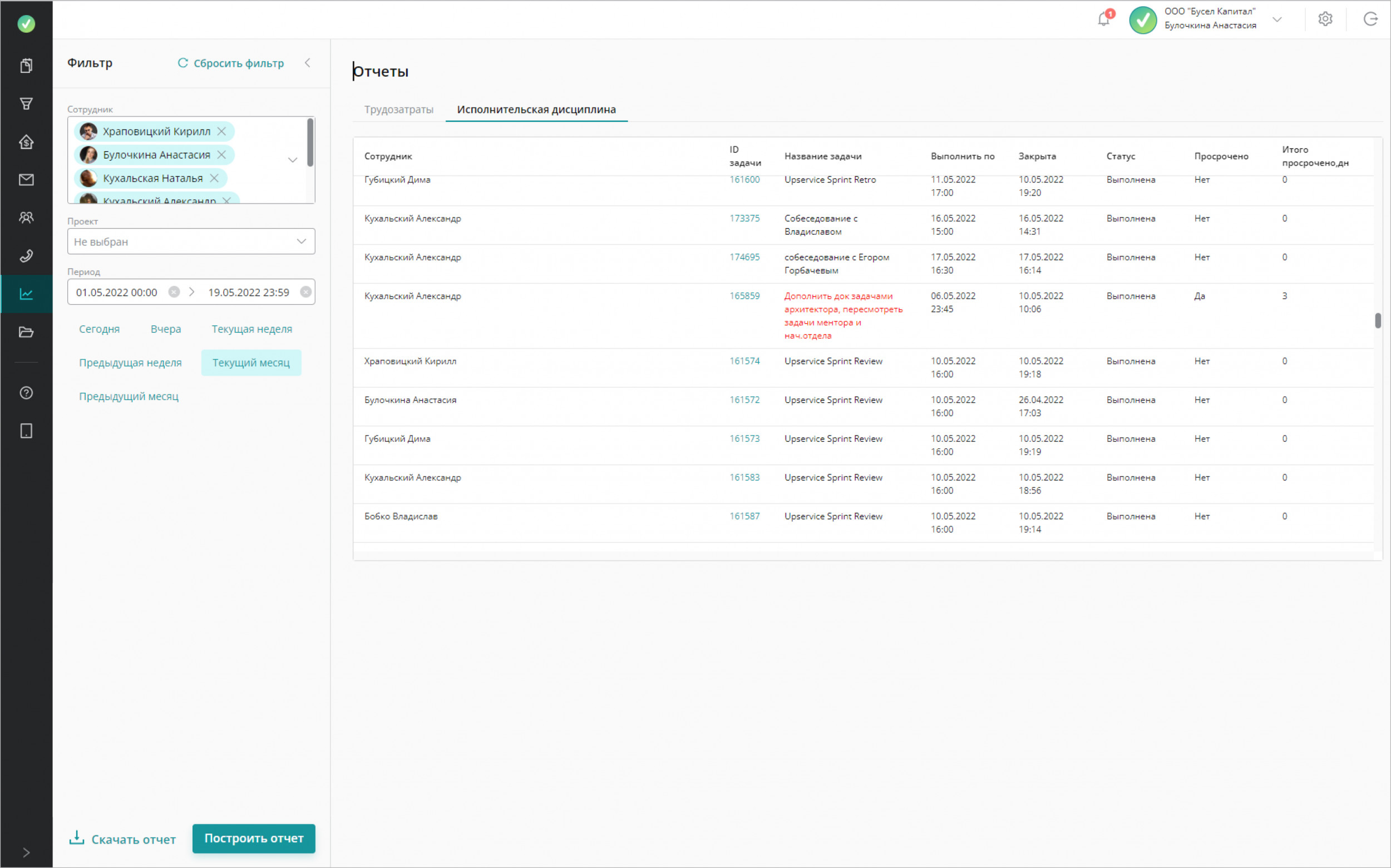Viewport: 1391px width, 868px height.
Task: Remove Храповицкий Кирилл from employee filter
Action: coord(221,131)
